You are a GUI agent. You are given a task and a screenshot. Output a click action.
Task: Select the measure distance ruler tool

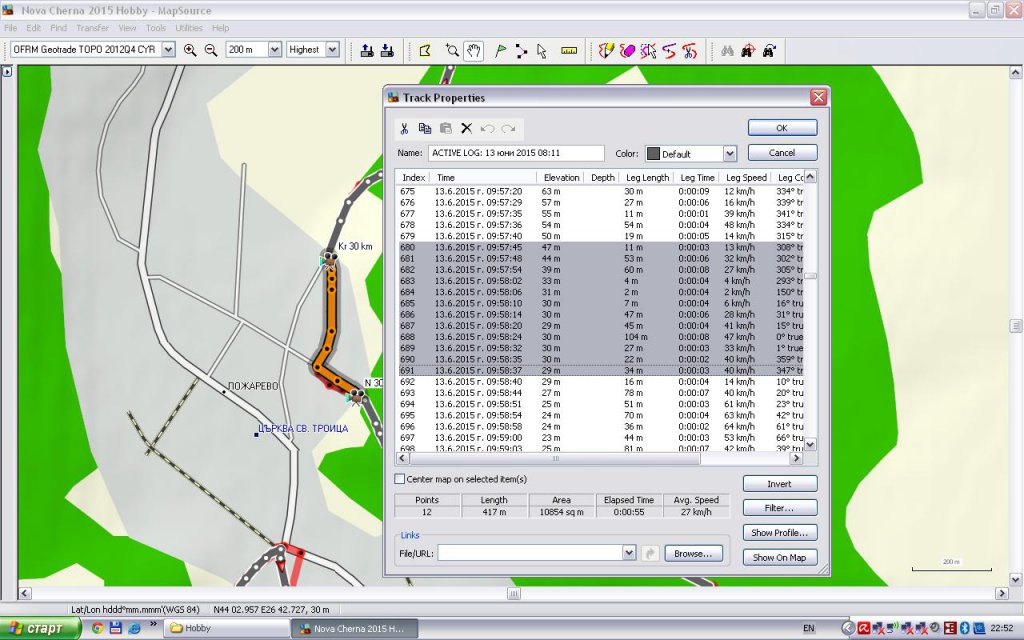pyautogui.click(x=569, y=50)
